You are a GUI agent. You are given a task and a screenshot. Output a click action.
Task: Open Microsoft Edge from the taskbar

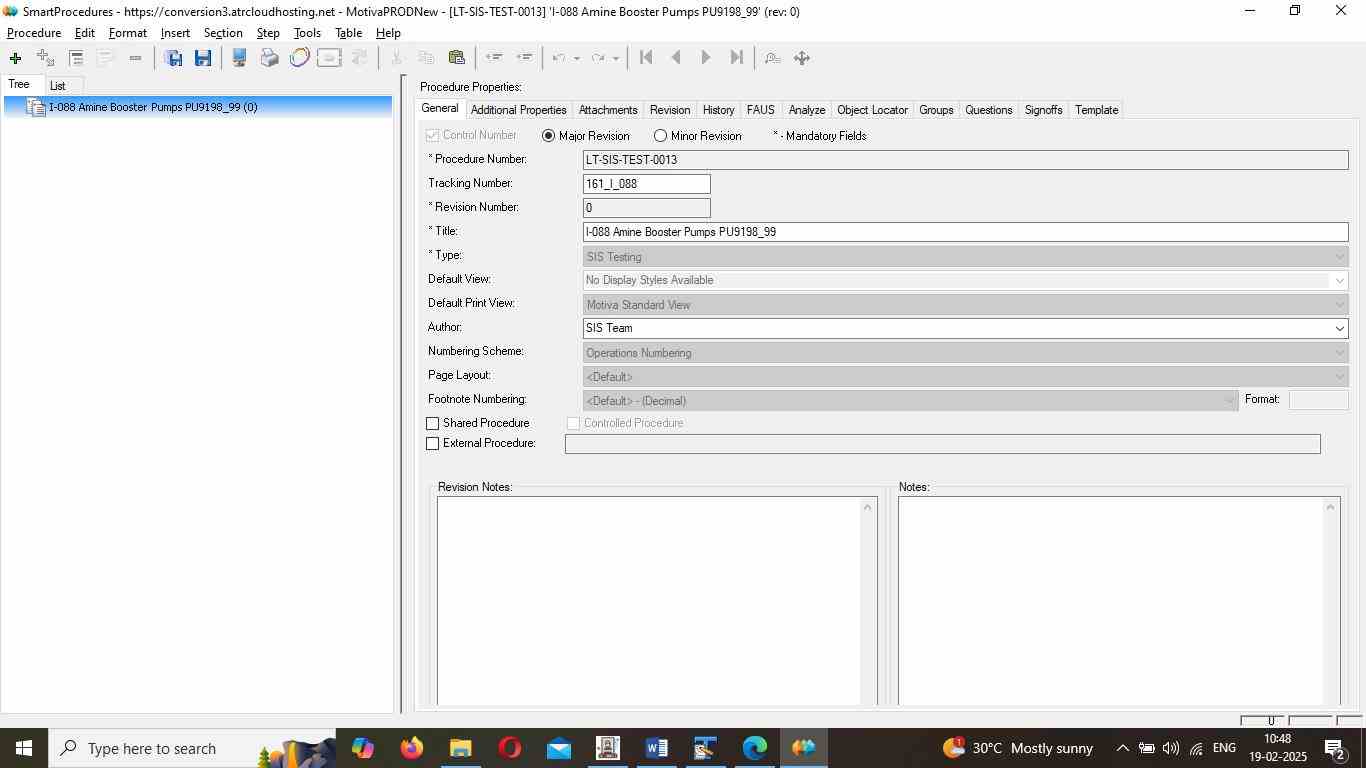pyautogui.click(x=754, y=748)
